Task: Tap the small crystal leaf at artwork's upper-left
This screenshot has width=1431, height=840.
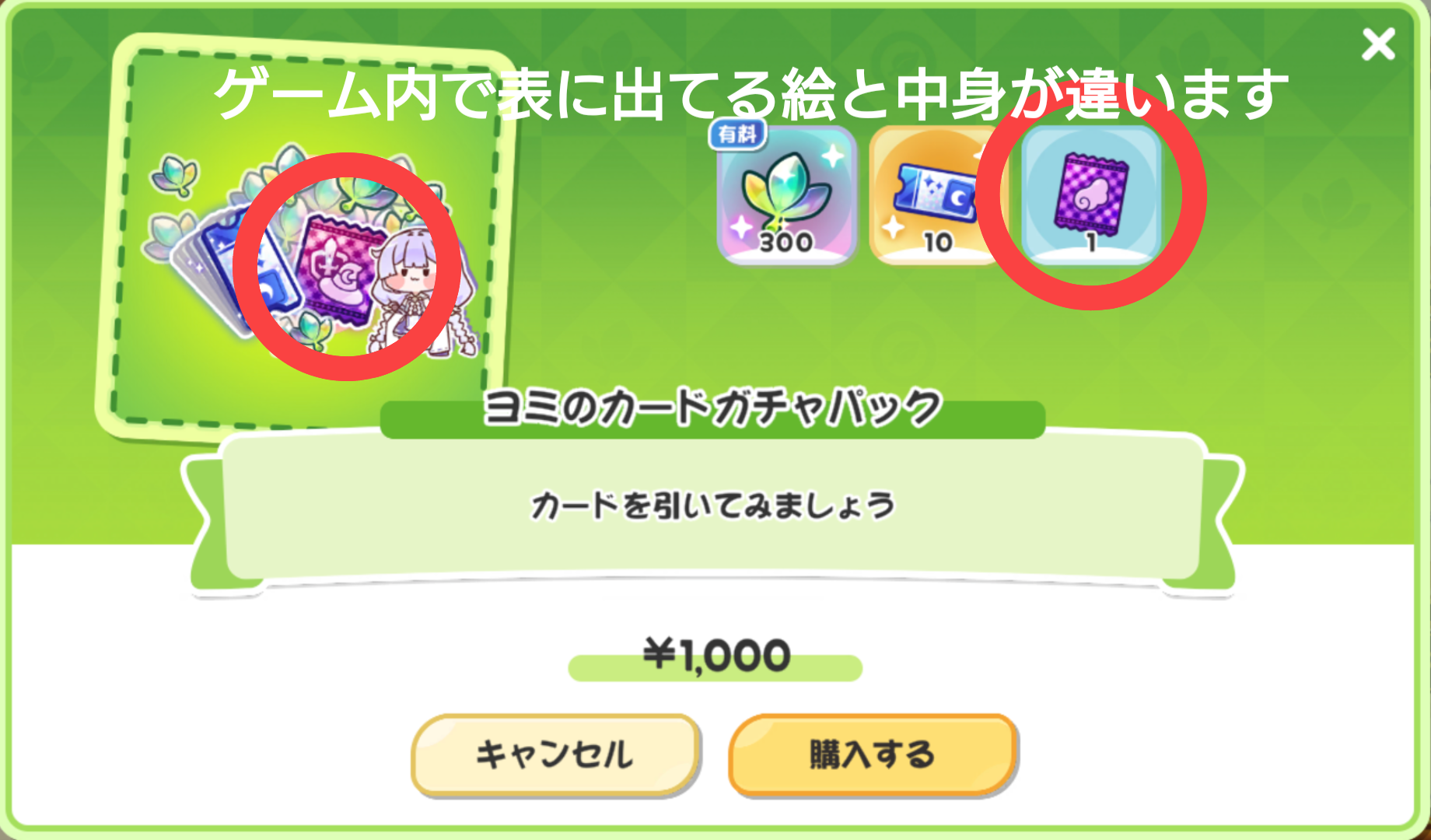Action: coord(176,174)
